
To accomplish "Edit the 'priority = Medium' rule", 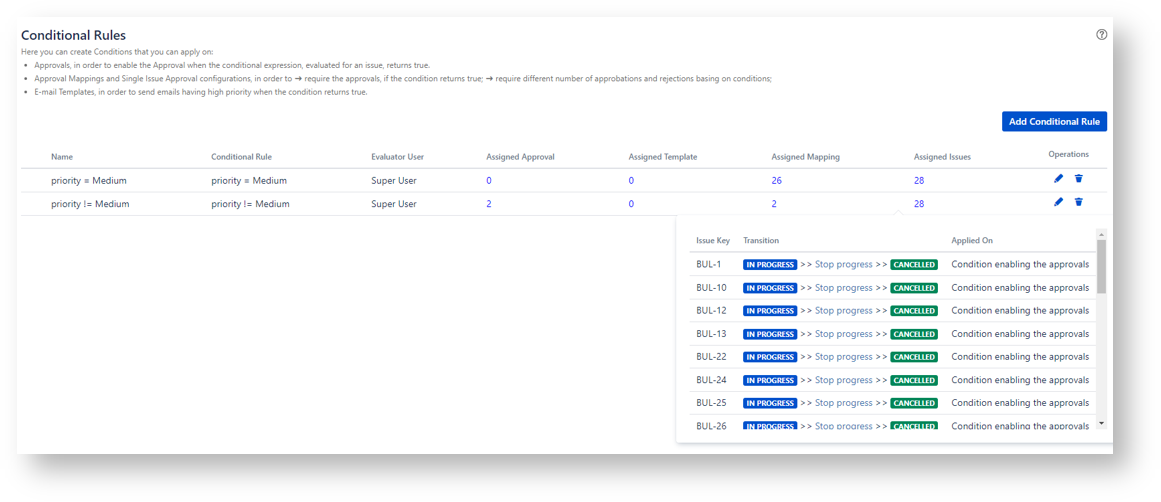I will coord(1058,179).
